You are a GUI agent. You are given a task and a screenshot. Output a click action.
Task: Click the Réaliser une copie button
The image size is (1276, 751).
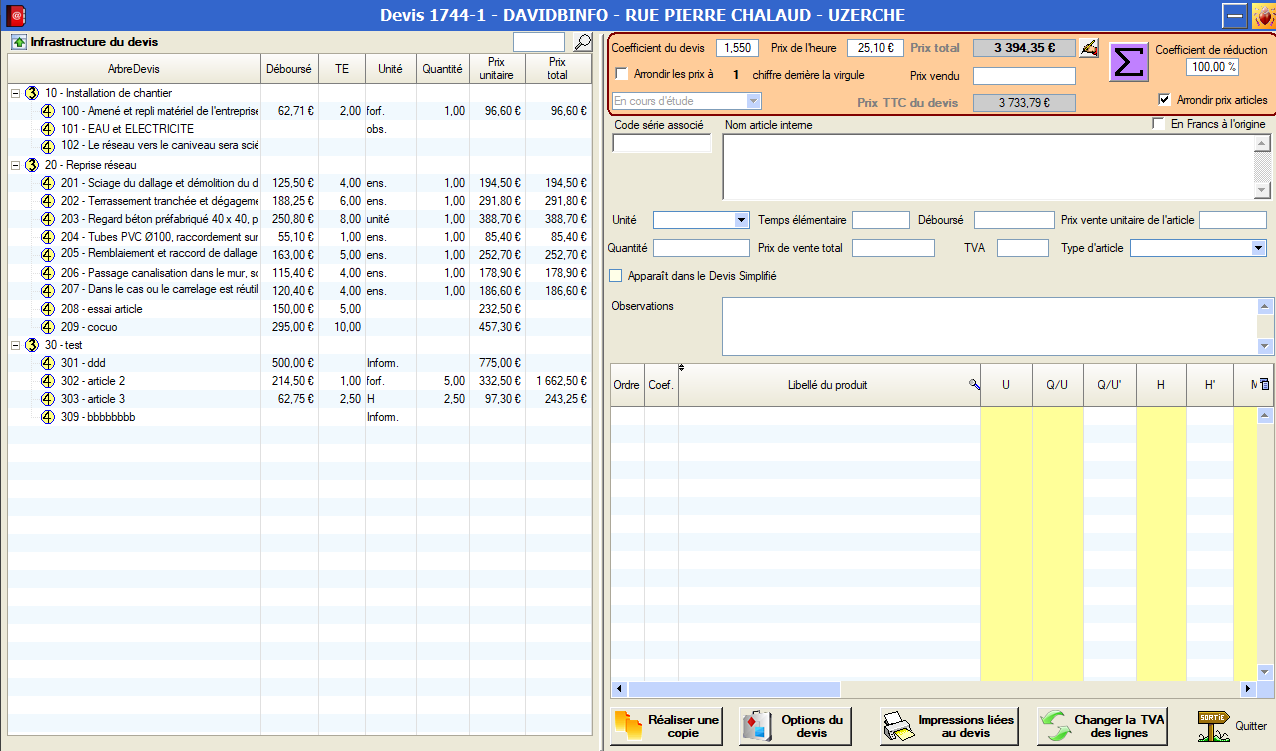click(x=668, y=727)
